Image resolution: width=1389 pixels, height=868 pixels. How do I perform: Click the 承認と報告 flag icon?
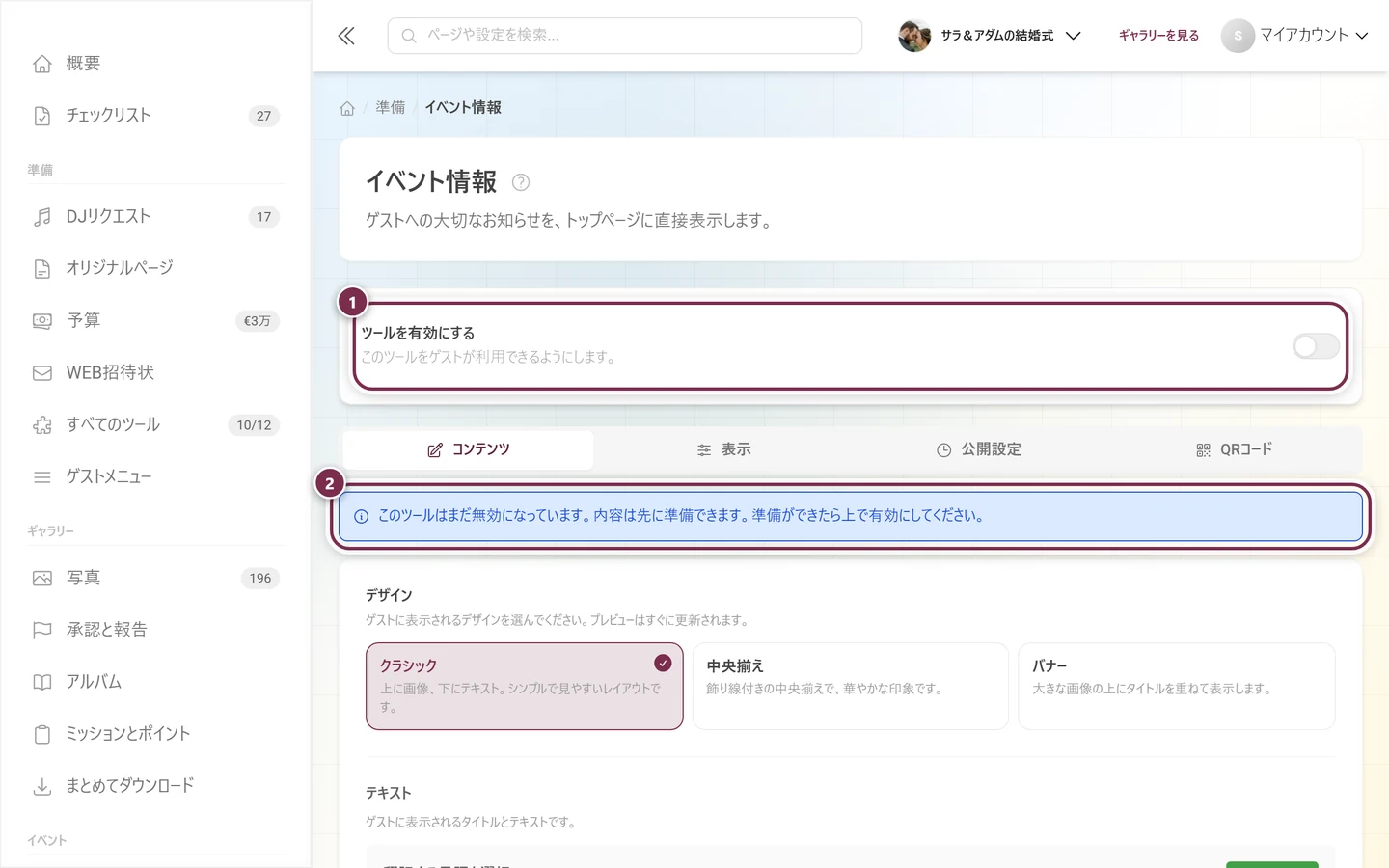(42, 631)
